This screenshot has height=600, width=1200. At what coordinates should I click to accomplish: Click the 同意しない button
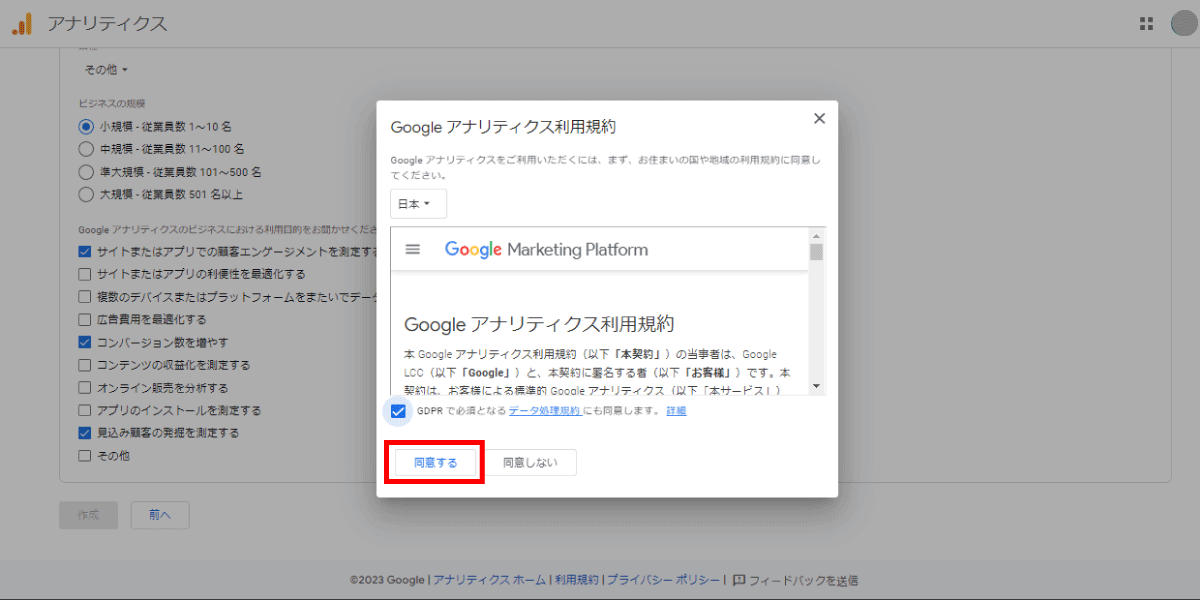[532, 463]
